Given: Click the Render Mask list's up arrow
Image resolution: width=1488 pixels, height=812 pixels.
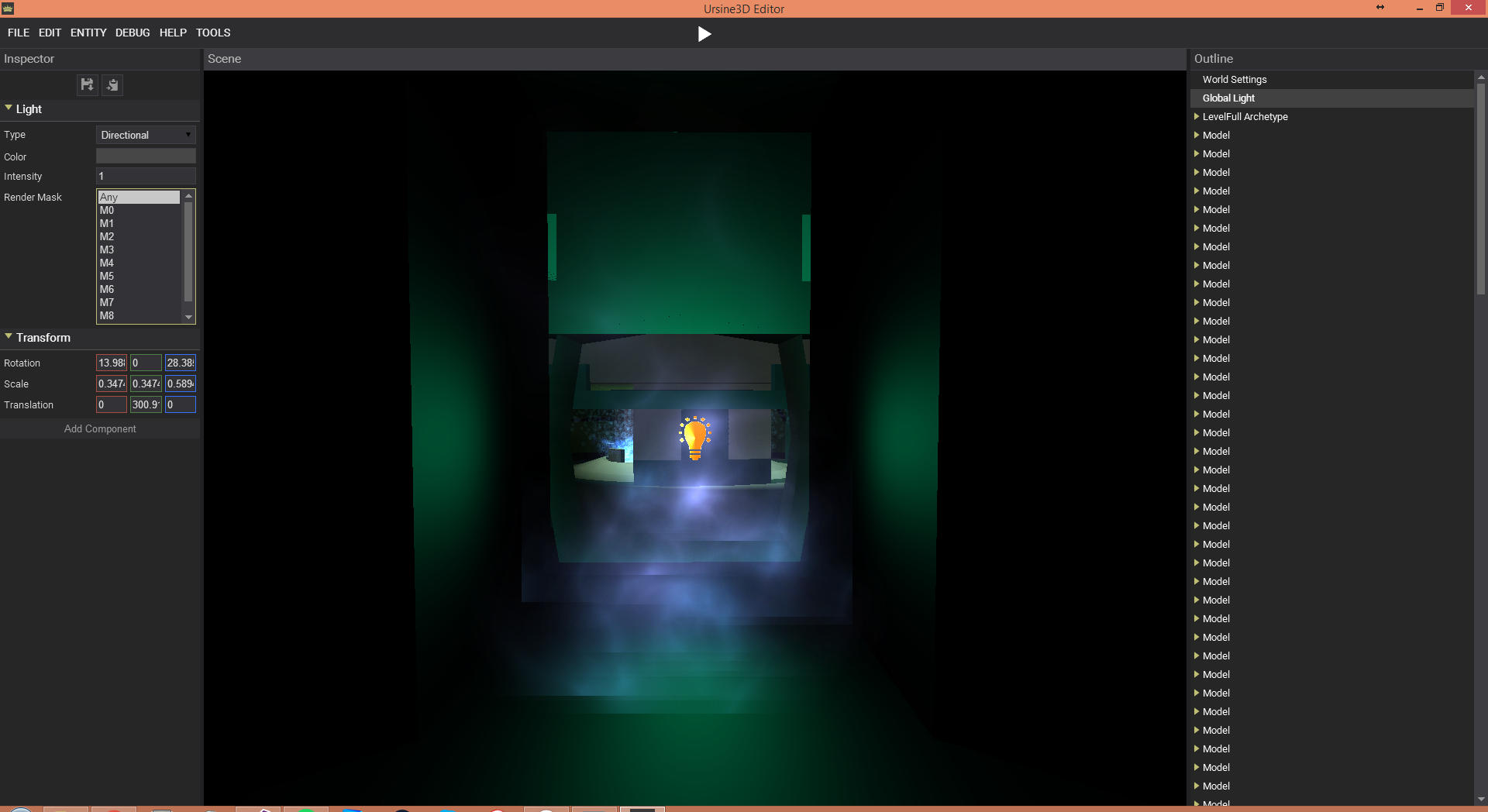Looking at the screenshot, I should [x=188, y=196].
